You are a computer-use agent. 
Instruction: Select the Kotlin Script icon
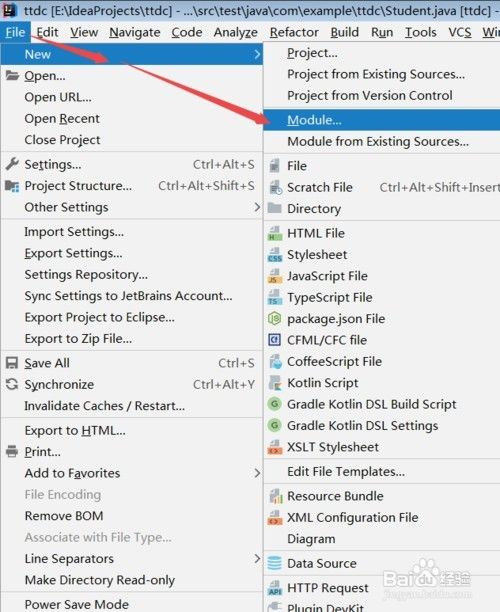(275, 383)
